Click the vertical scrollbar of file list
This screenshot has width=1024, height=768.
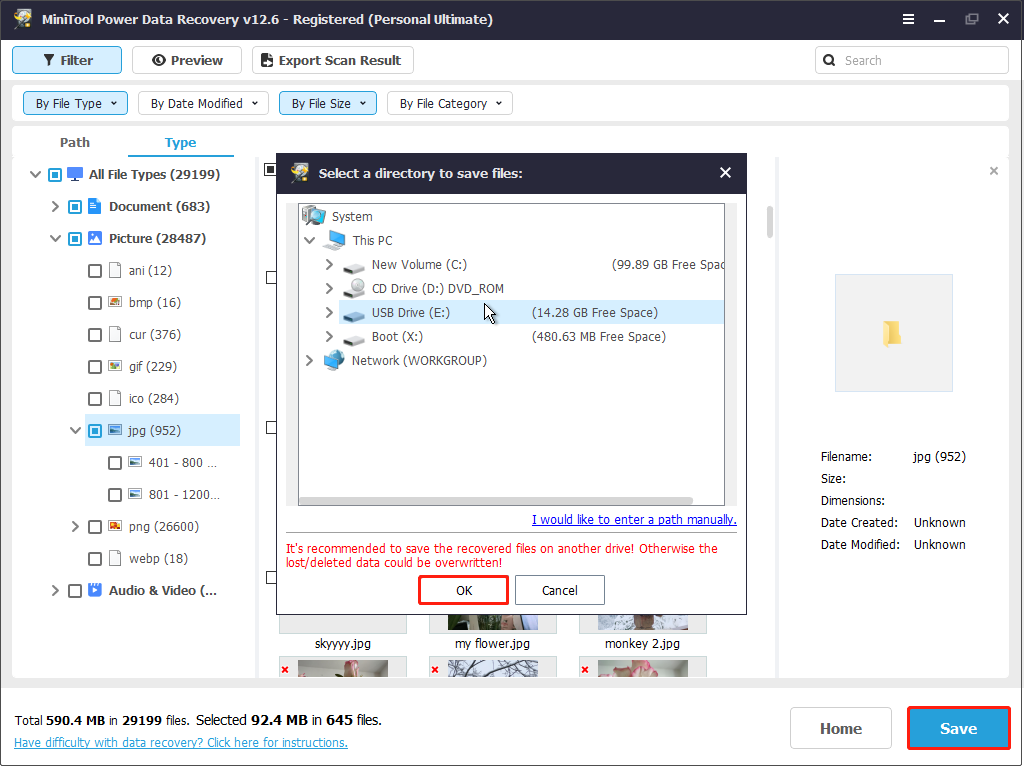click(x=770, y=222)
